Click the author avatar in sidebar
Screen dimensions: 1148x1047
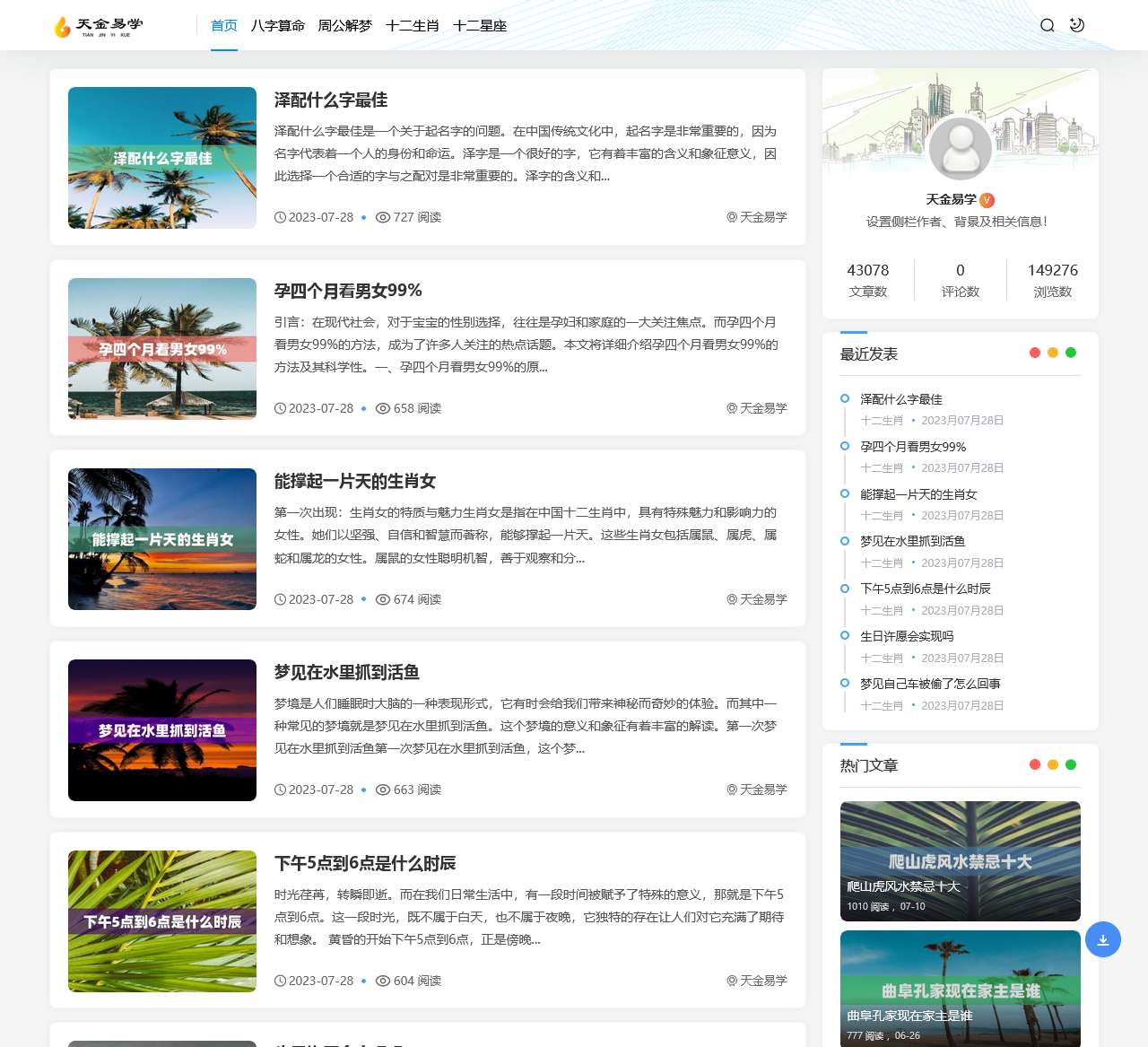[961, 148]
